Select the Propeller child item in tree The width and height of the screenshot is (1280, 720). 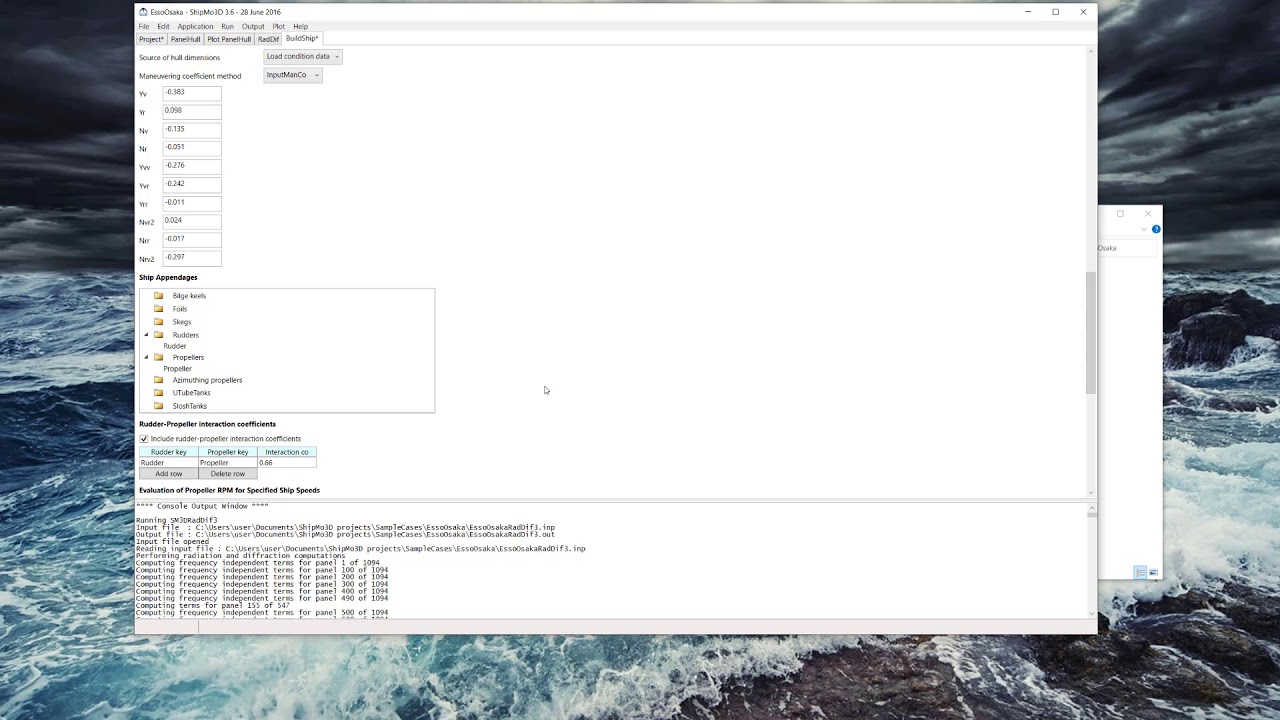point(178,369)
